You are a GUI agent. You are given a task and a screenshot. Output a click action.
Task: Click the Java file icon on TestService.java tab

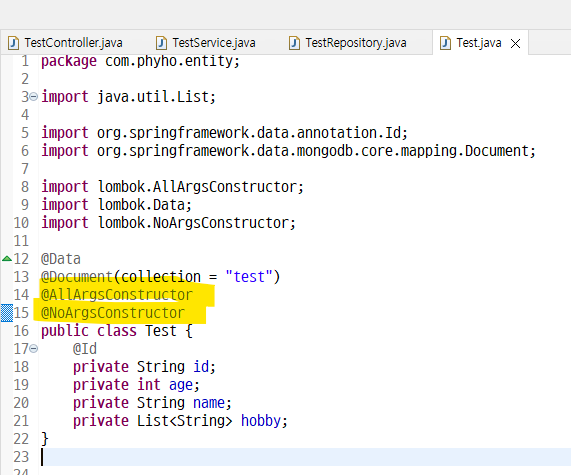[x=161, y=43]
